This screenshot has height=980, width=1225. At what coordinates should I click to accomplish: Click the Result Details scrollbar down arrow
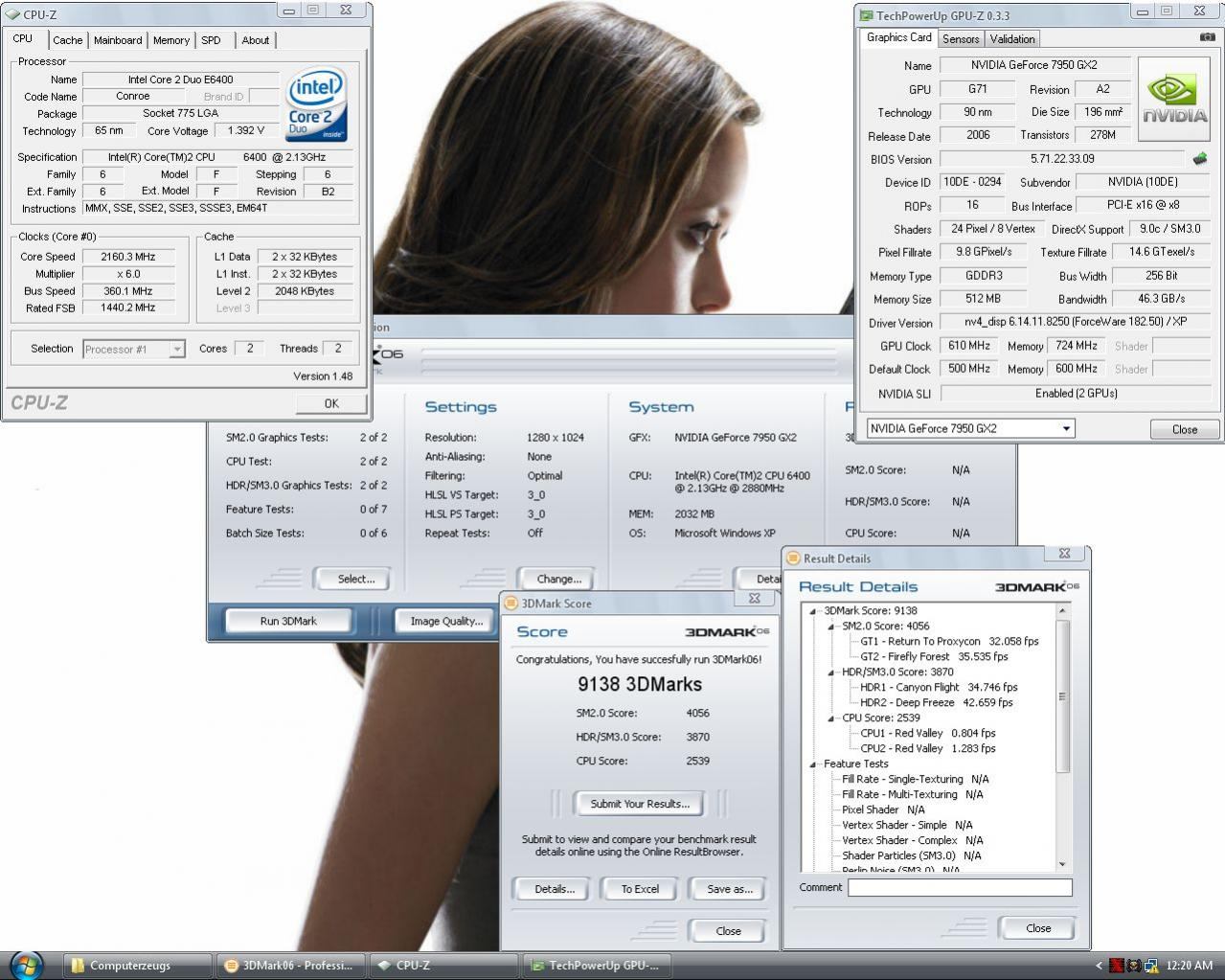(1062, 864)
